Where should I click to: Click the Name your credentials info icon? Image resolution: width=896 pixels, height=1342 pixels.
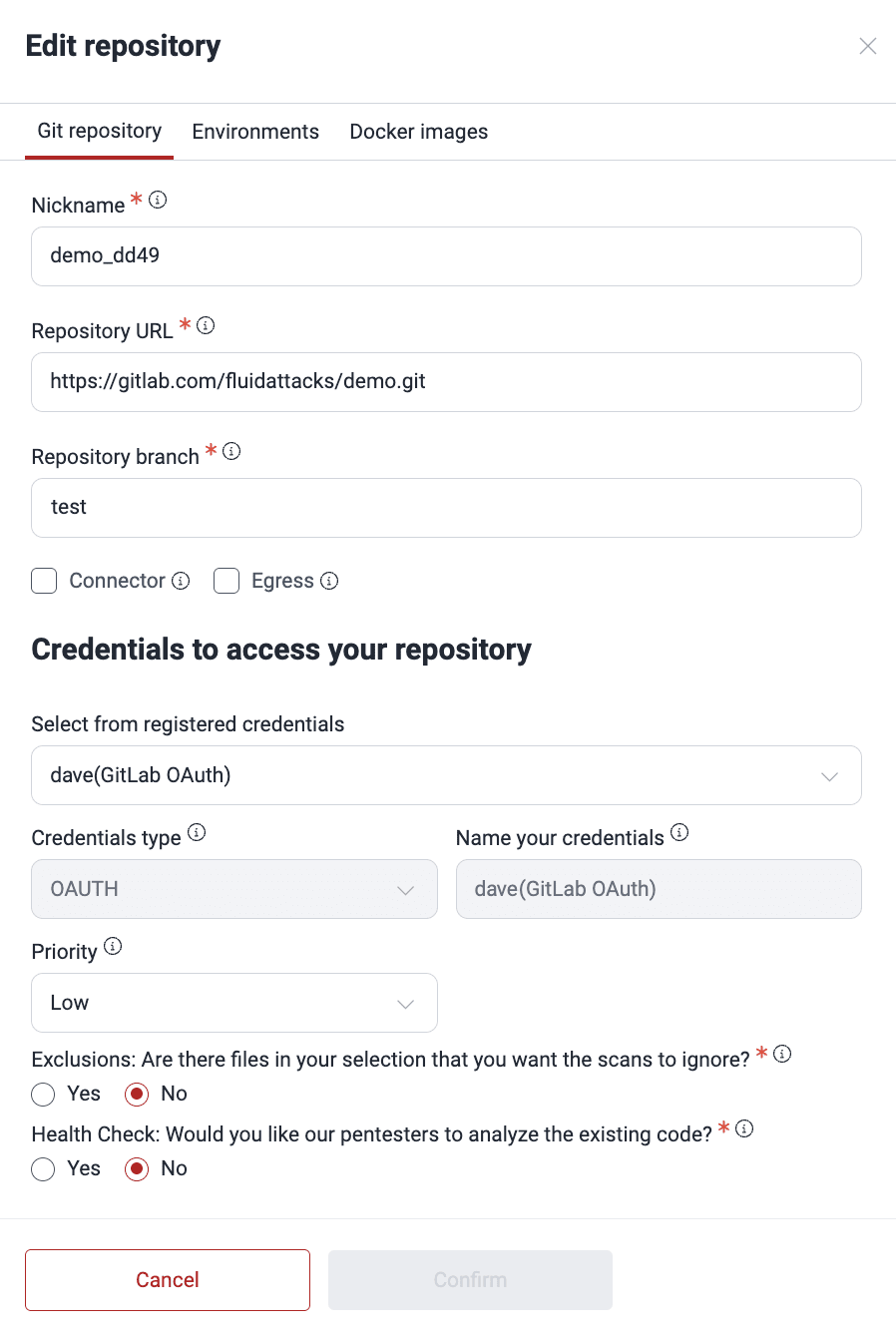point(679,832)
